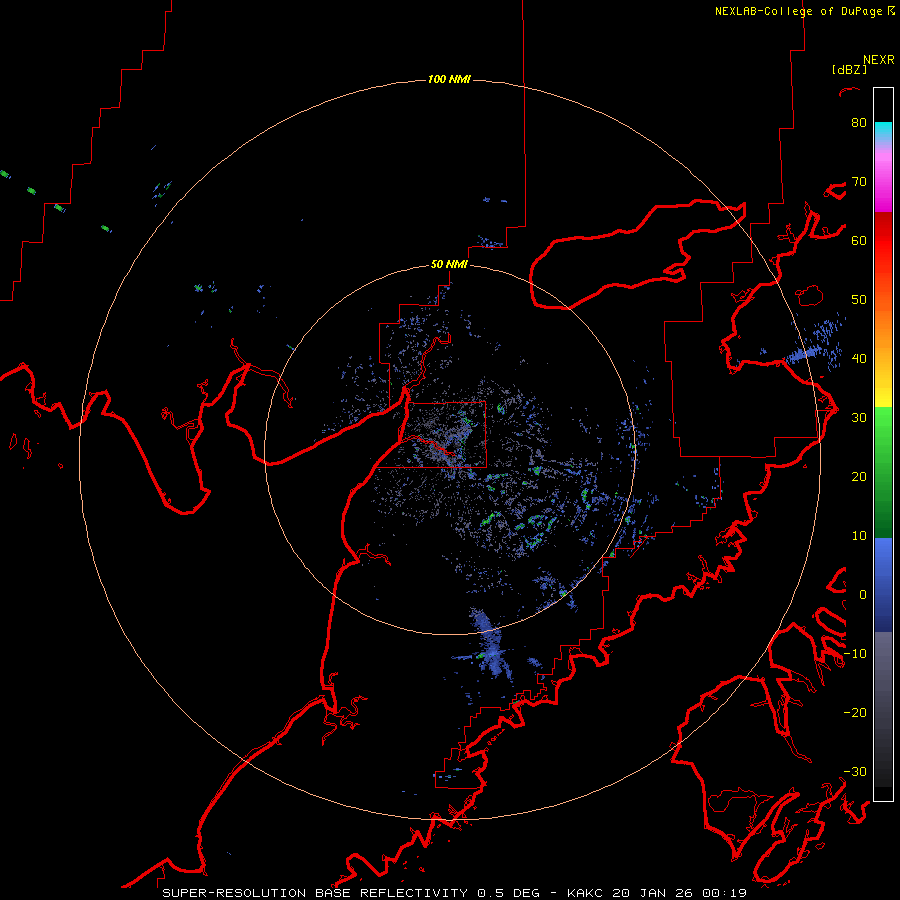Click the 50 dBZ scale label
900x900 pixels.
[x=859, y=300]
